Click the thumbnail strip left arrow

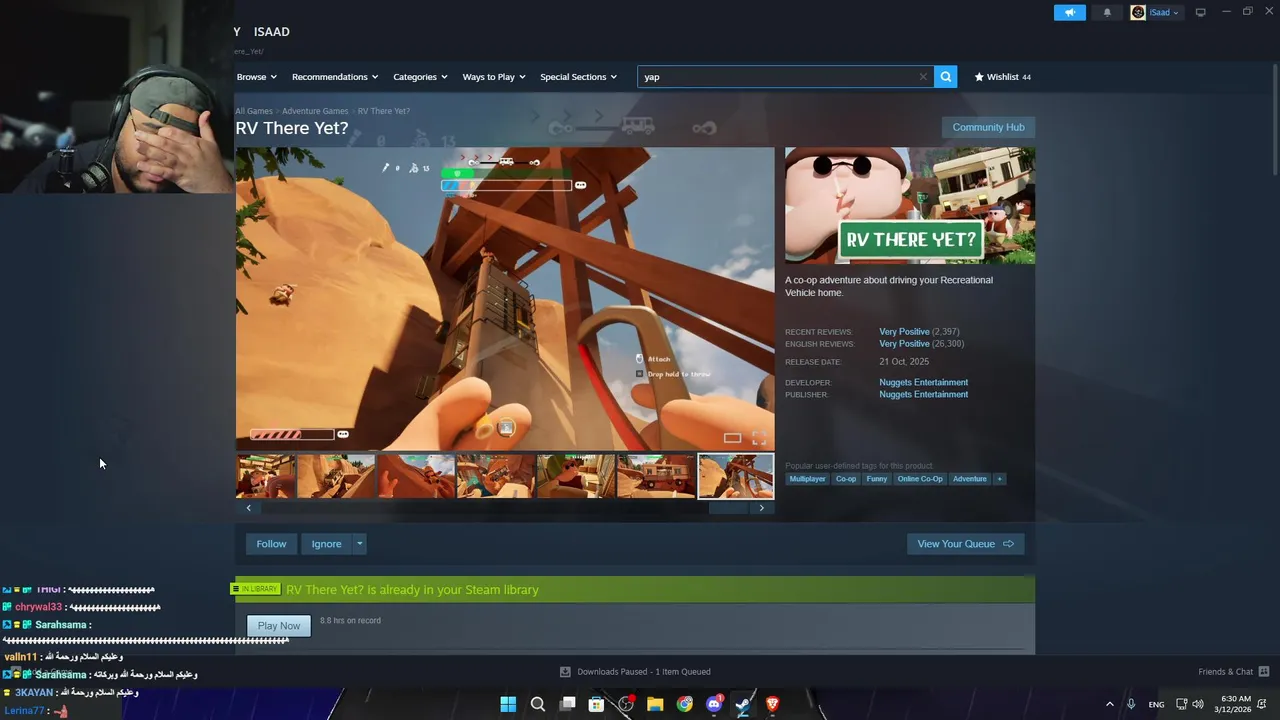[249, 508]
